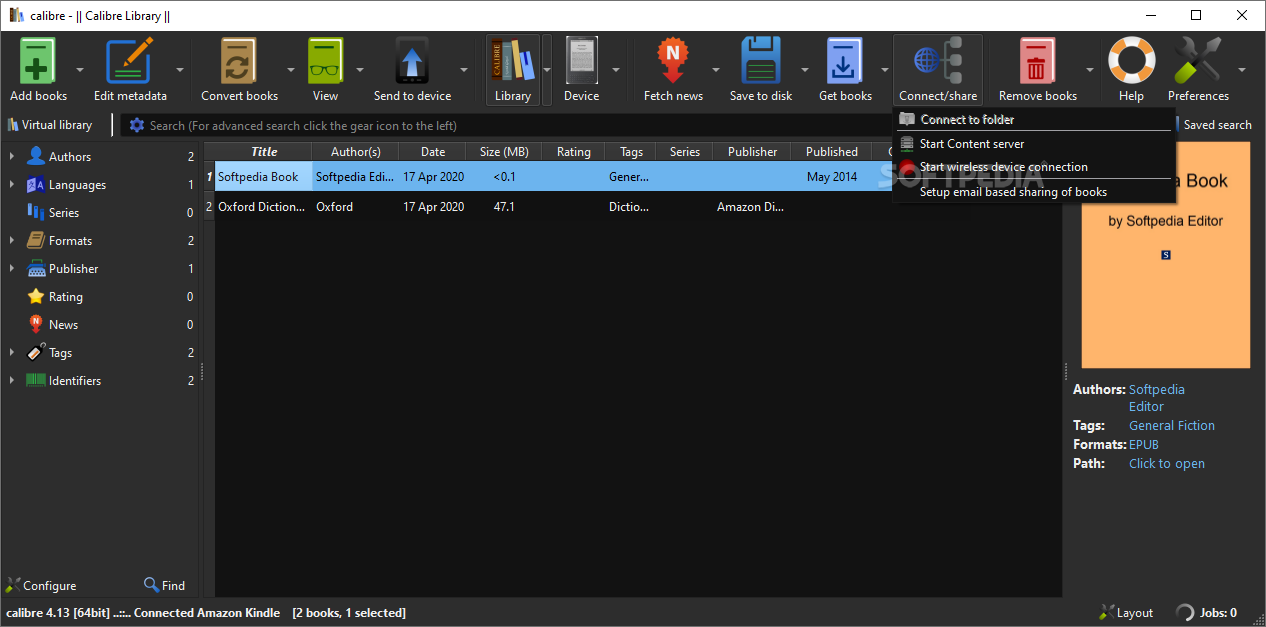This screenshot has height=627, width=1266.
Task: Click the Configure tag browser button
Action: 41,585
